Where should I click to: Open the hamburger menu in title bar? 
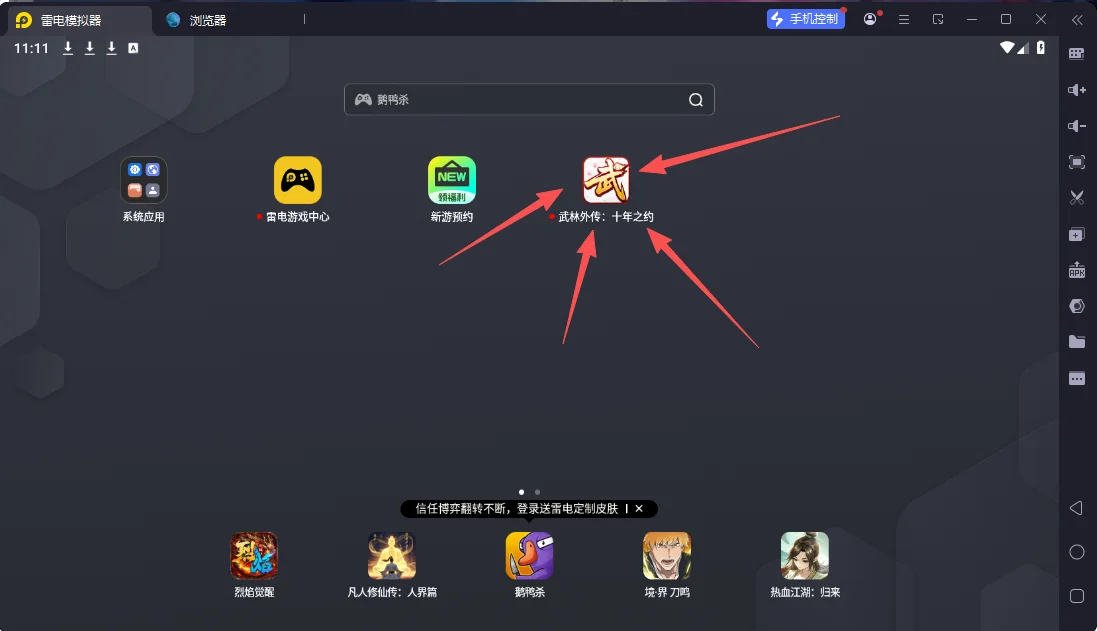click(904, 19)
